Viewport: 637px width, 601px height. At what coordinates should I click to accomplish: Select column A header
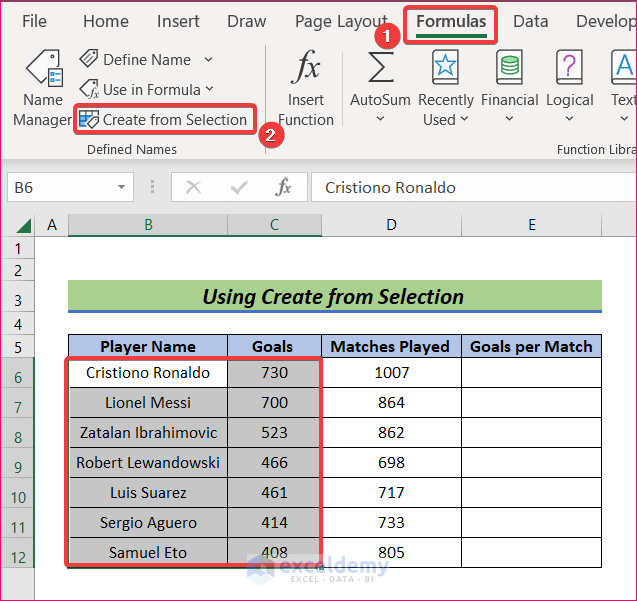[52, 225]
